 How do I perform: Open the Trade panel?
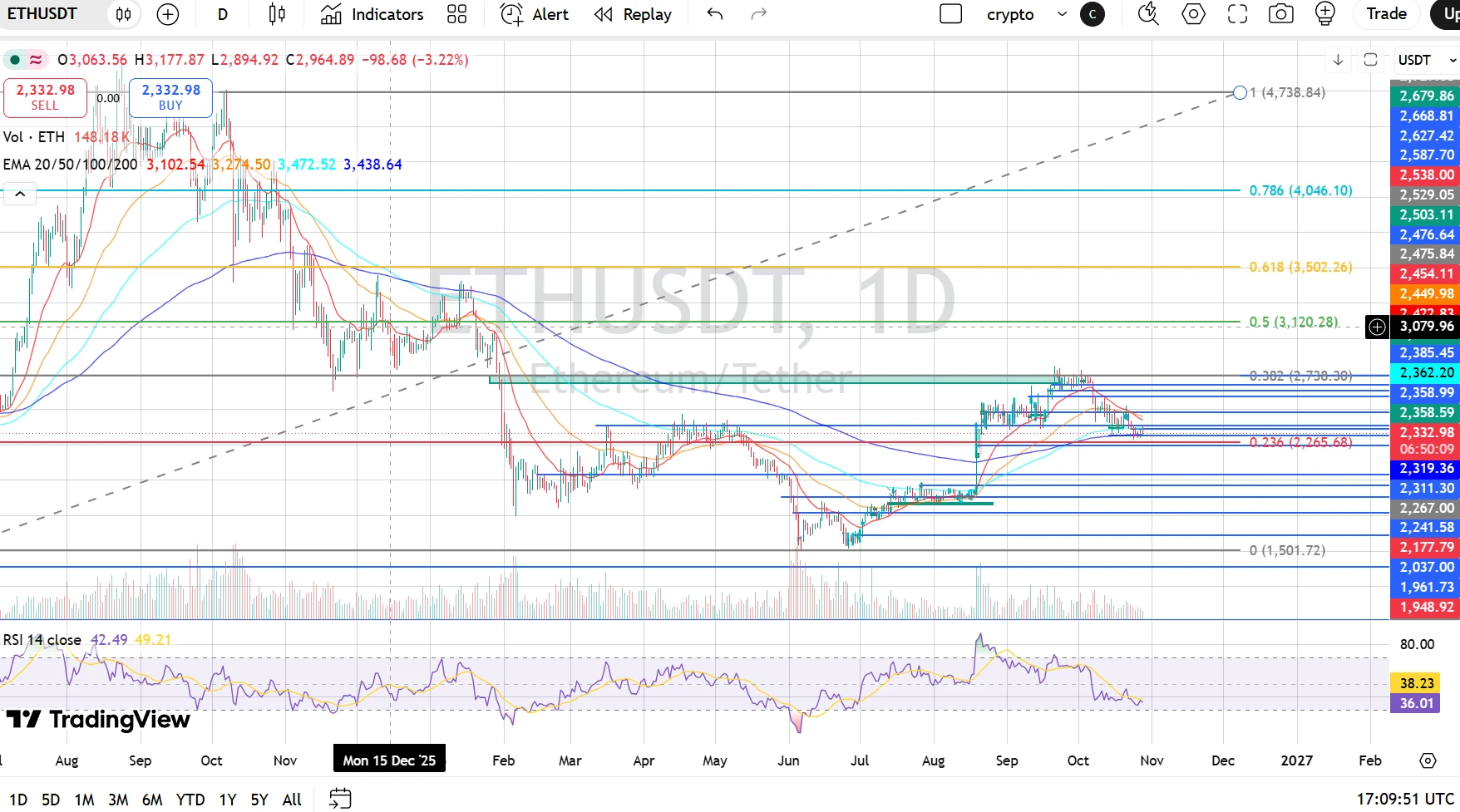(x=1387, y=14)
